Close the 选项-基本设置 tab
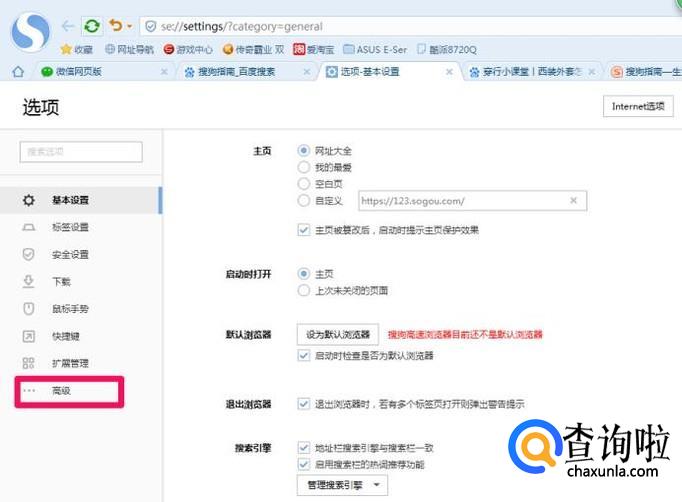Screen dimensions: 682x502 (449, 72)
